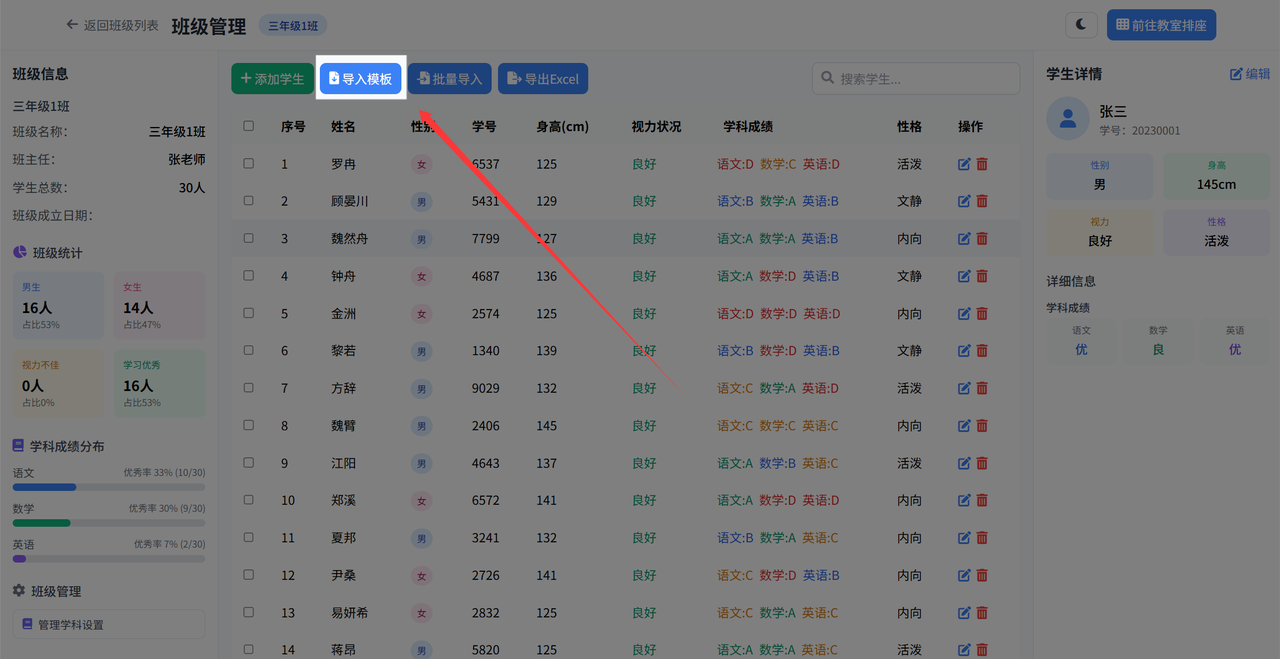Check the checkbox for row 5 金洲
This screenshot has height=659, width=1280.
[x=248, y=312]
